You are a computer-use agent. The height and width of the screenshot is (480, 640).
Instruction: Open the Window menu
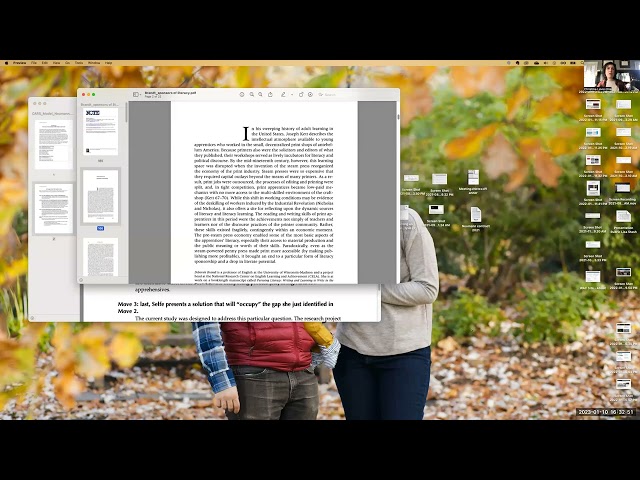coord(94,63)
